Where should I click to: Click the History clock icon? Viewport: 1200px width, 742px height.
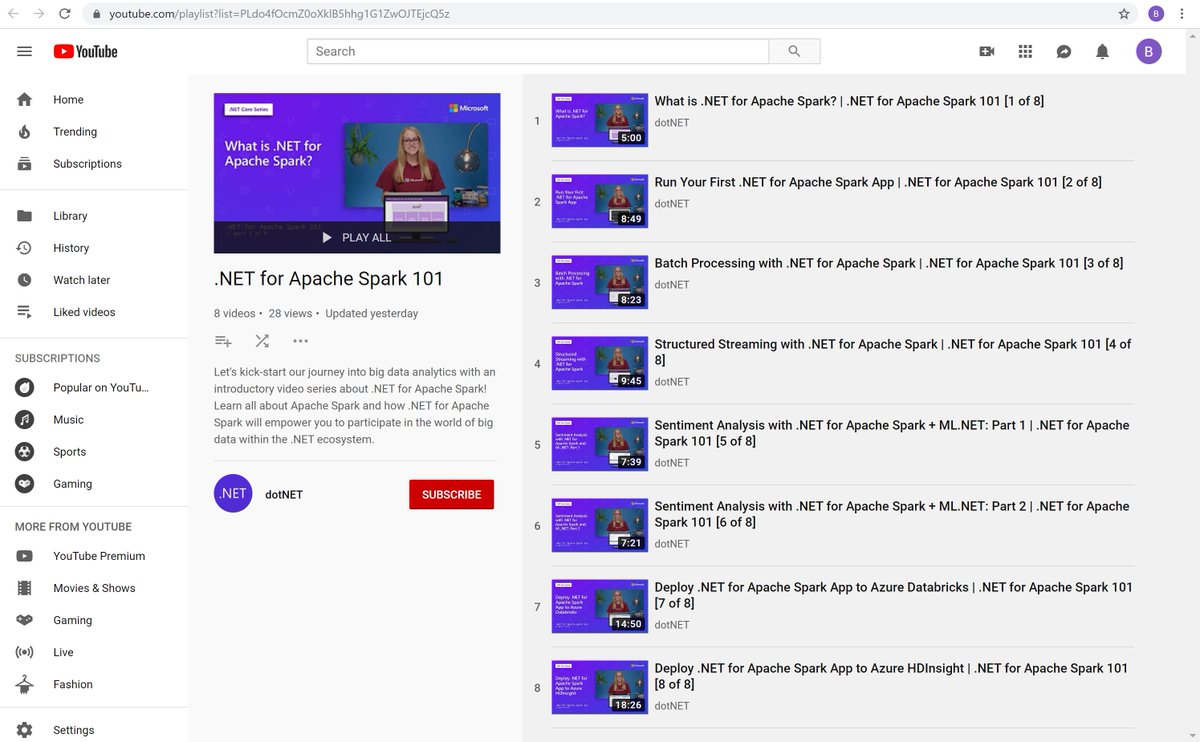pyautogui.click(x=25, y=247)
